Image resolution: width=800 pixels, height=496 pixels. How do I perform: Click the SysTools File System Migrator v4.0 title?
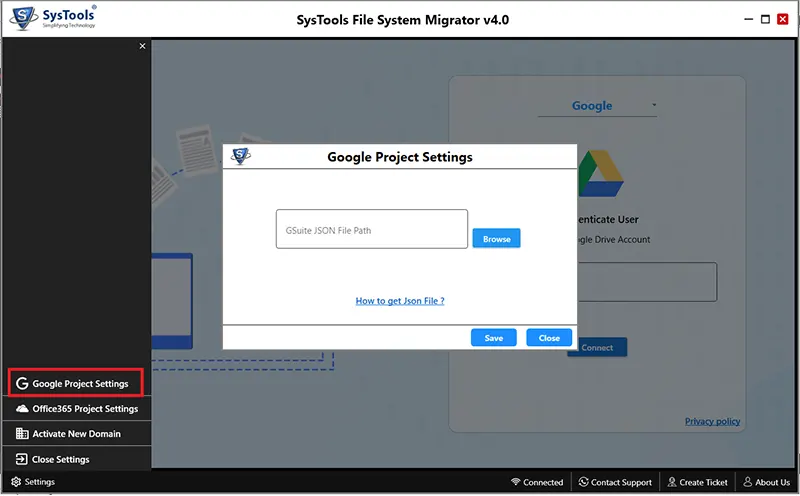[x=403, y=20]
